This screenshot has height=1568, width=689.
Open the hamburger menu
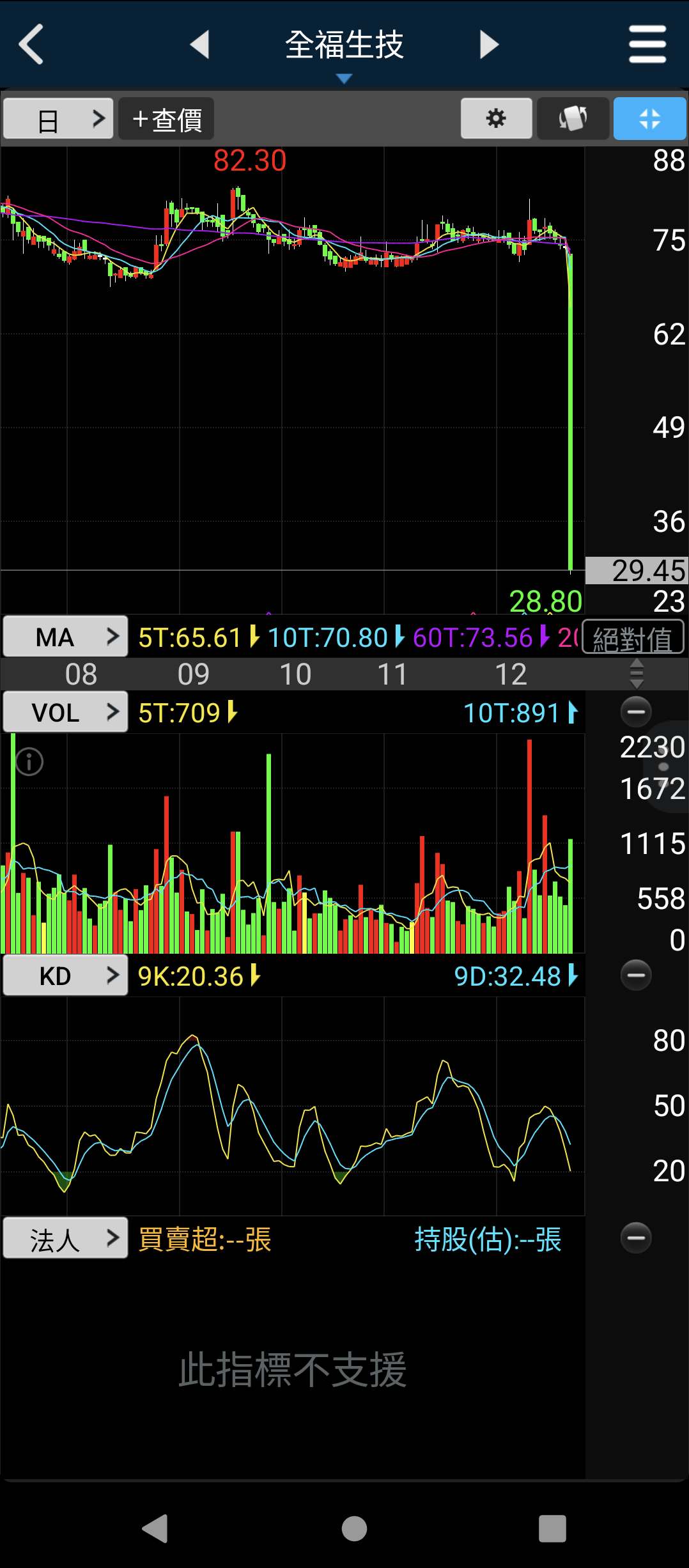pos(647,44)
